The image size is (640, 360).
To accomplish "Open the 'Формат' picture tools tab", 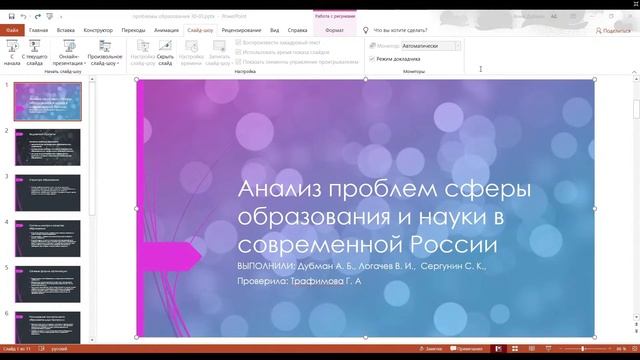I will [334, 30].
